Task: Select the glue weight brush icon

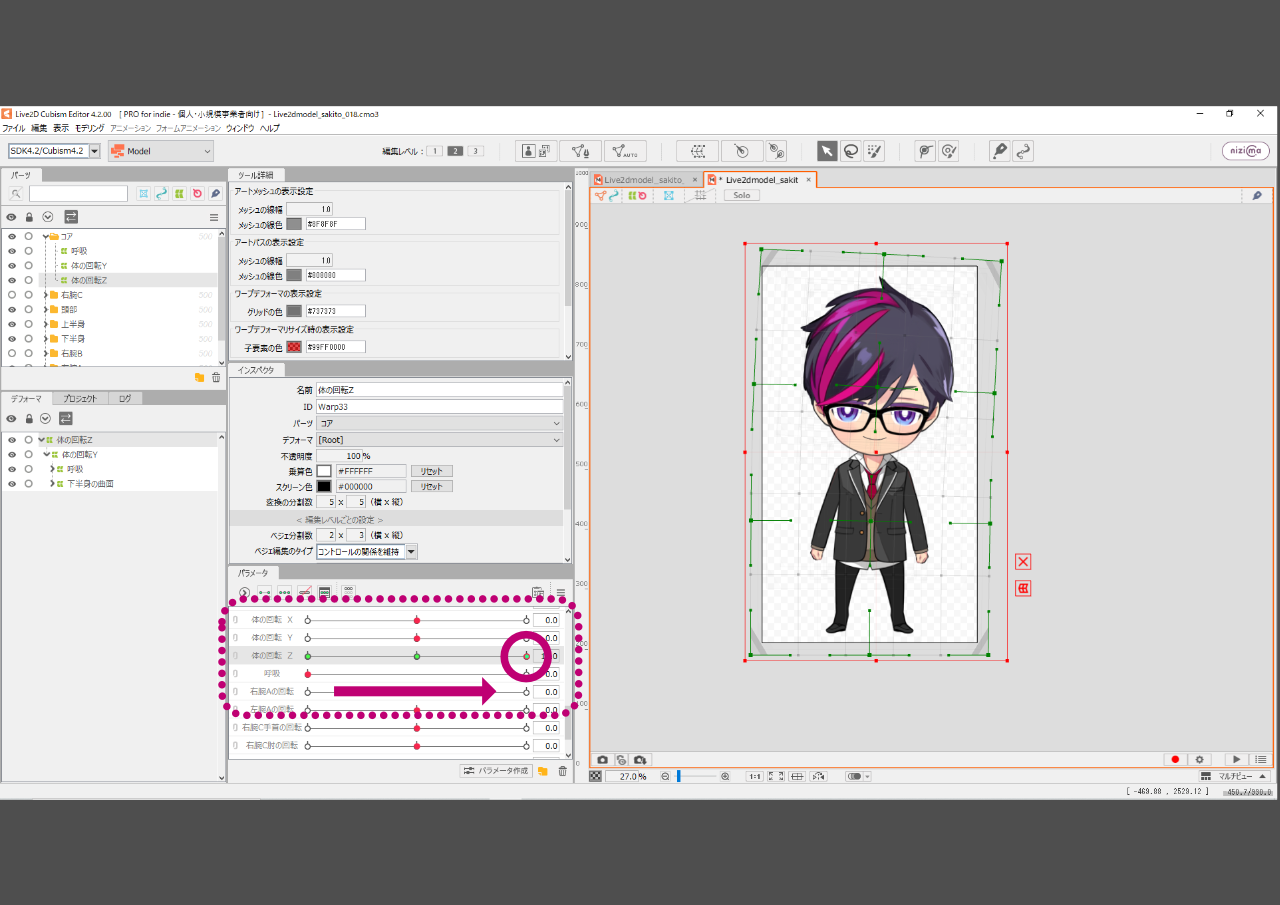Action: [x=949, y=151]
